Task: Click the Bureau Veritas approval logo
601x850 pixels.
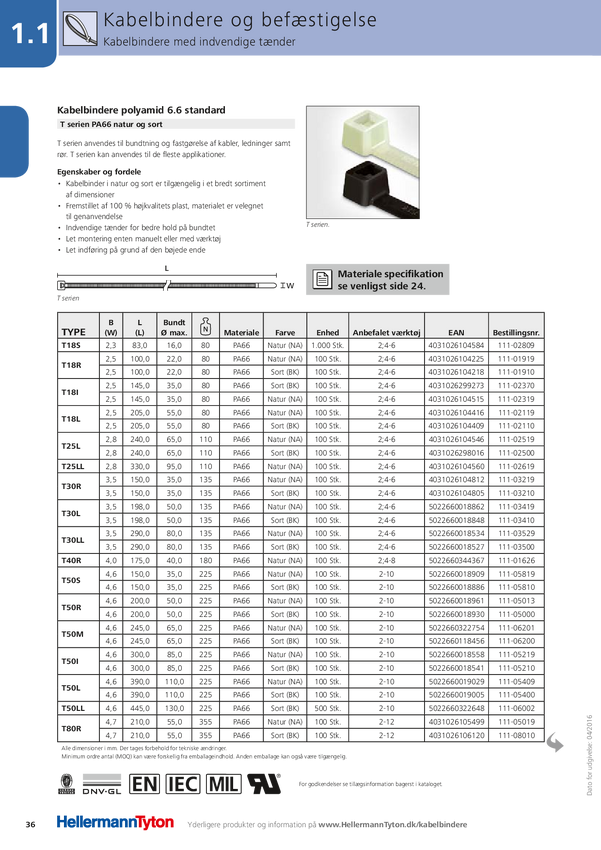Action: 66,784
